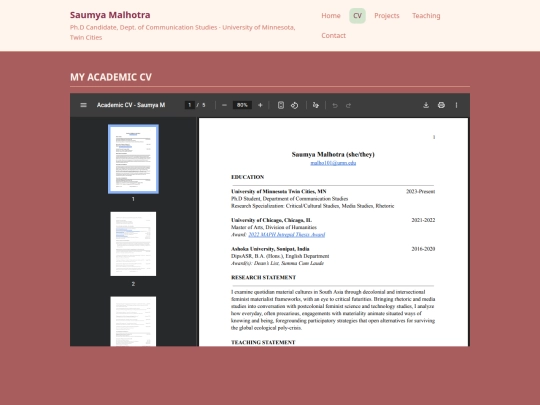Go to the Home page
The image size is (540, 405).
331,16
